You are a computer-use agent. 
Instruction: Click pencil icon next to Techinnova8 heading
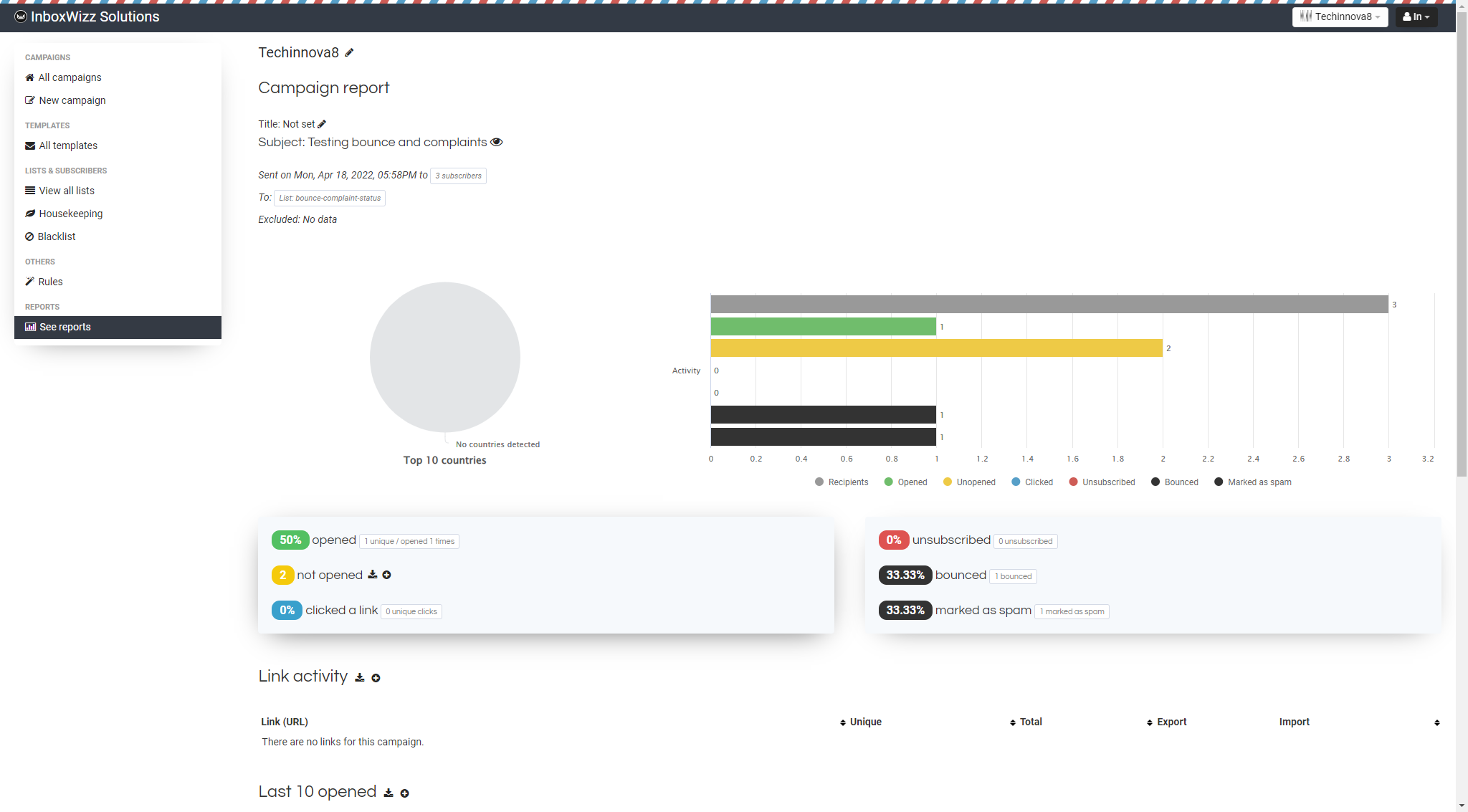[x=349, y=53]
